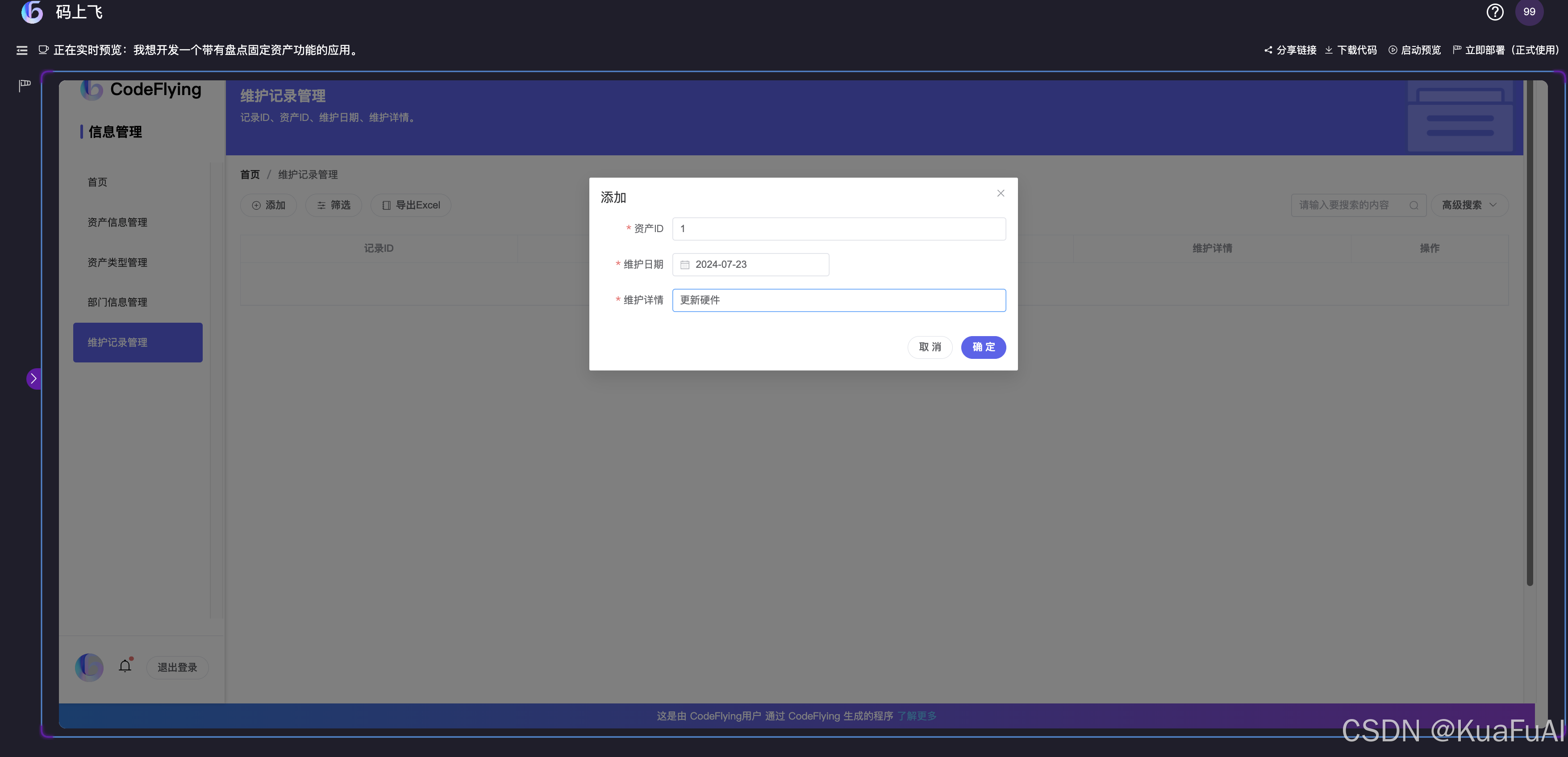The height and width of the screenshot is (757, 1568).
Task: Click the notification bell icon
Action: coord(125,666)
